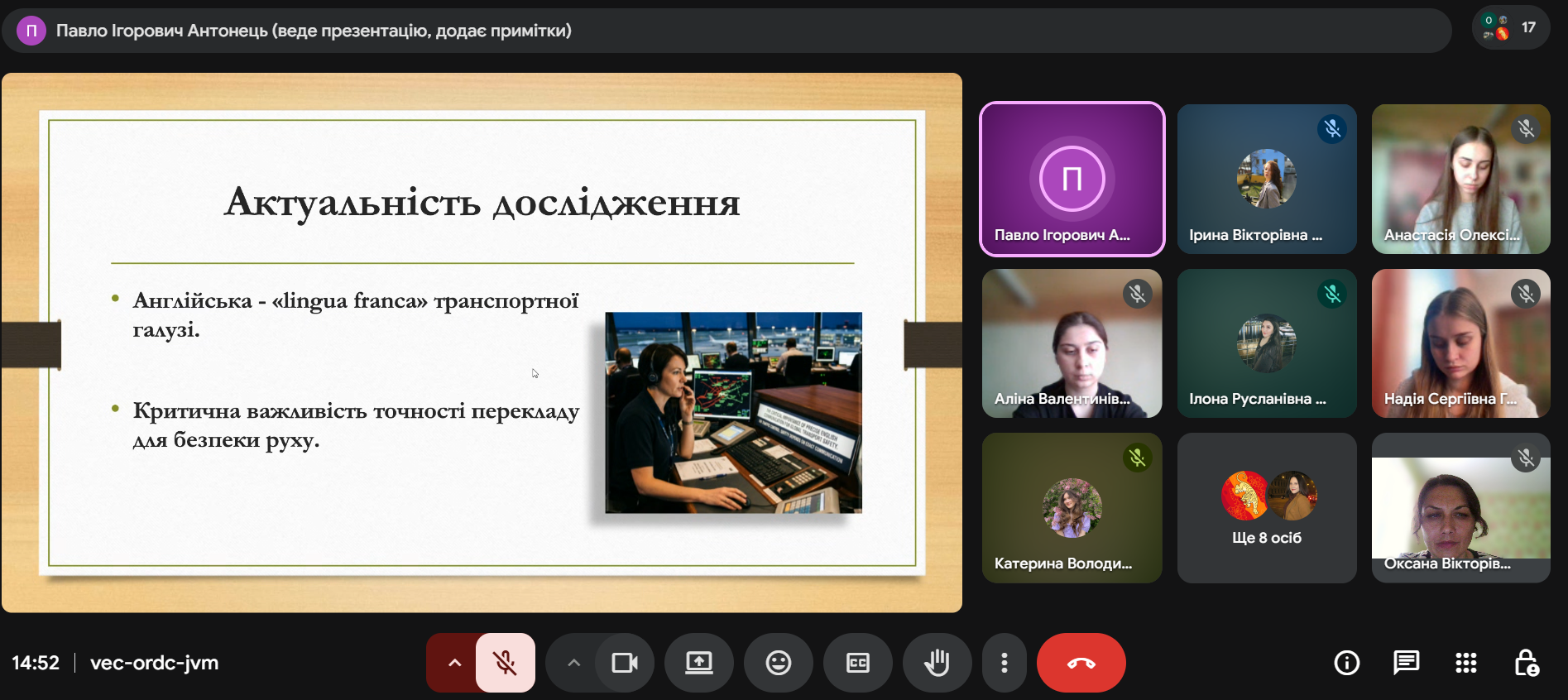This screenshot has height=700, width=1568.
Task: Toggle closed captions
Action: coord(857,663)
